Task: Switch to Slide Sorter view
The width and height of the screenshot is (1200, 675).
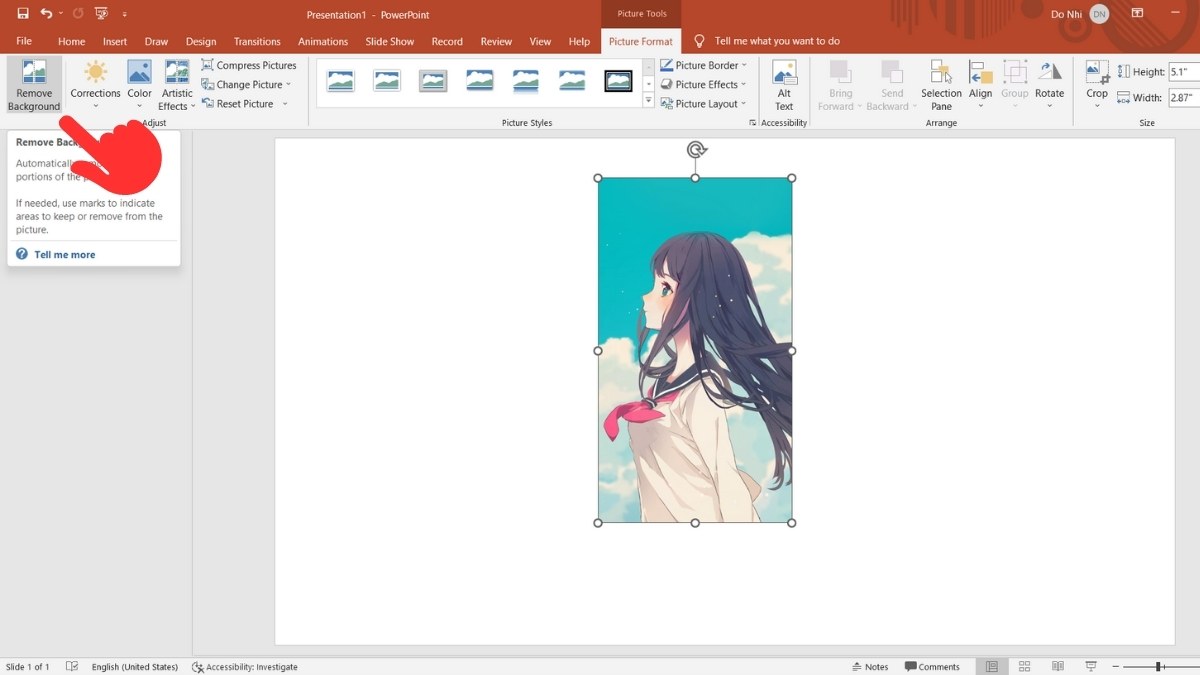Action: 1025,667
